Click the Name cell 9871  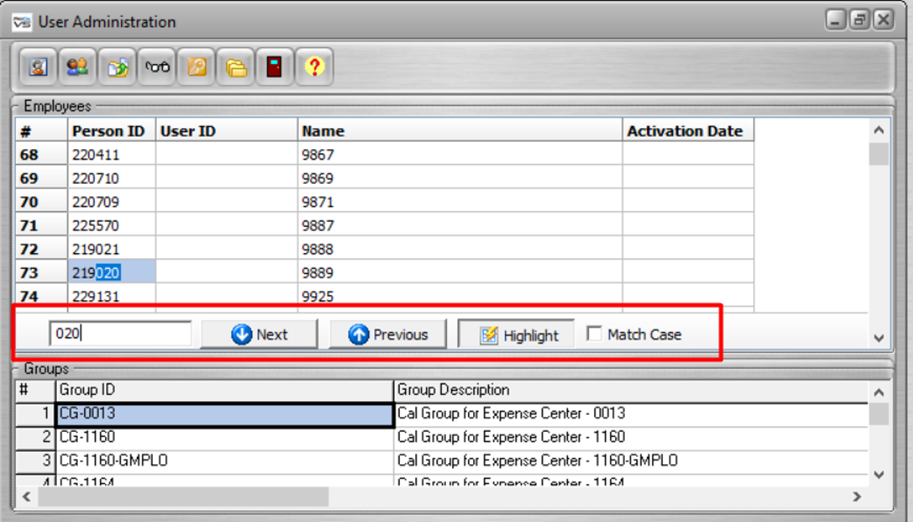(x=460, y=202)
